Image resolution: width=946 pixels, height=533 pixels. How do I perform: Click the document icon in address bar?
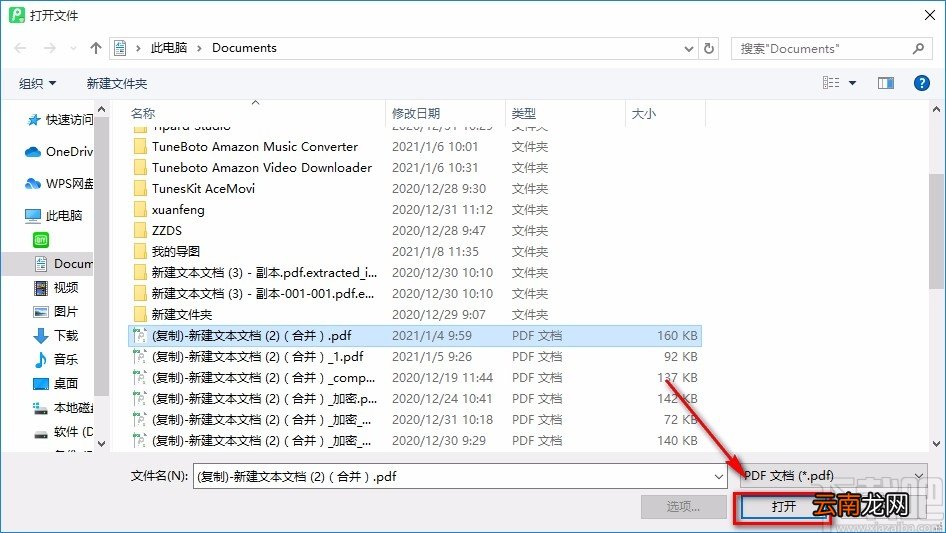[121, 48]
